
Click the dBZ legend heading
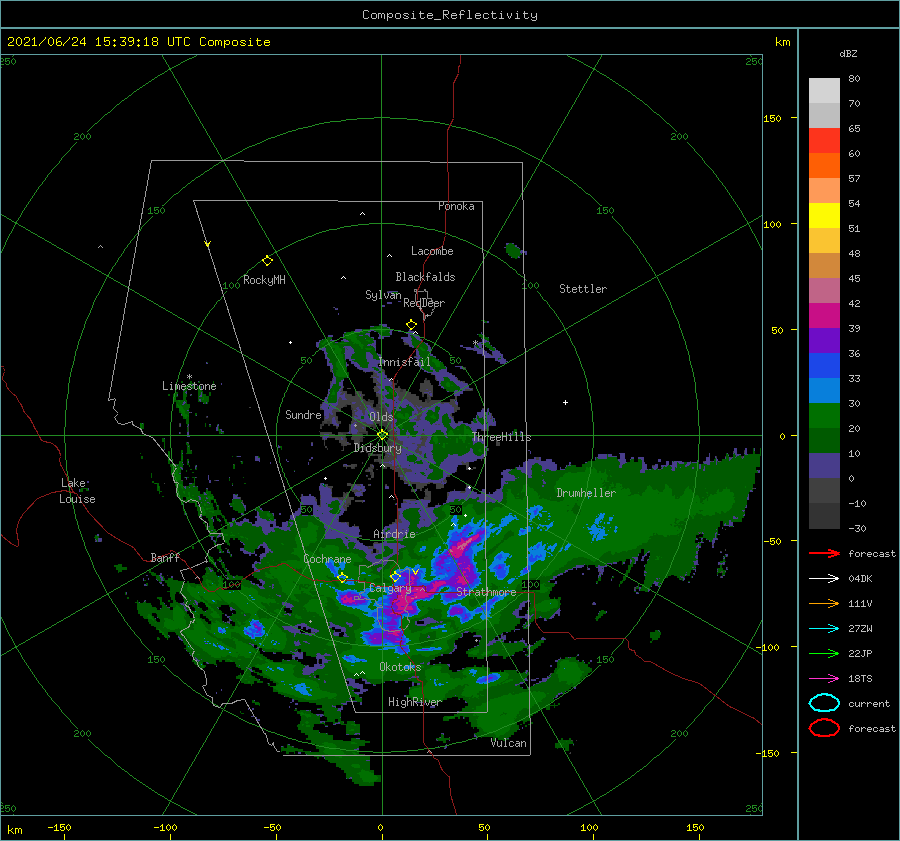848,53
